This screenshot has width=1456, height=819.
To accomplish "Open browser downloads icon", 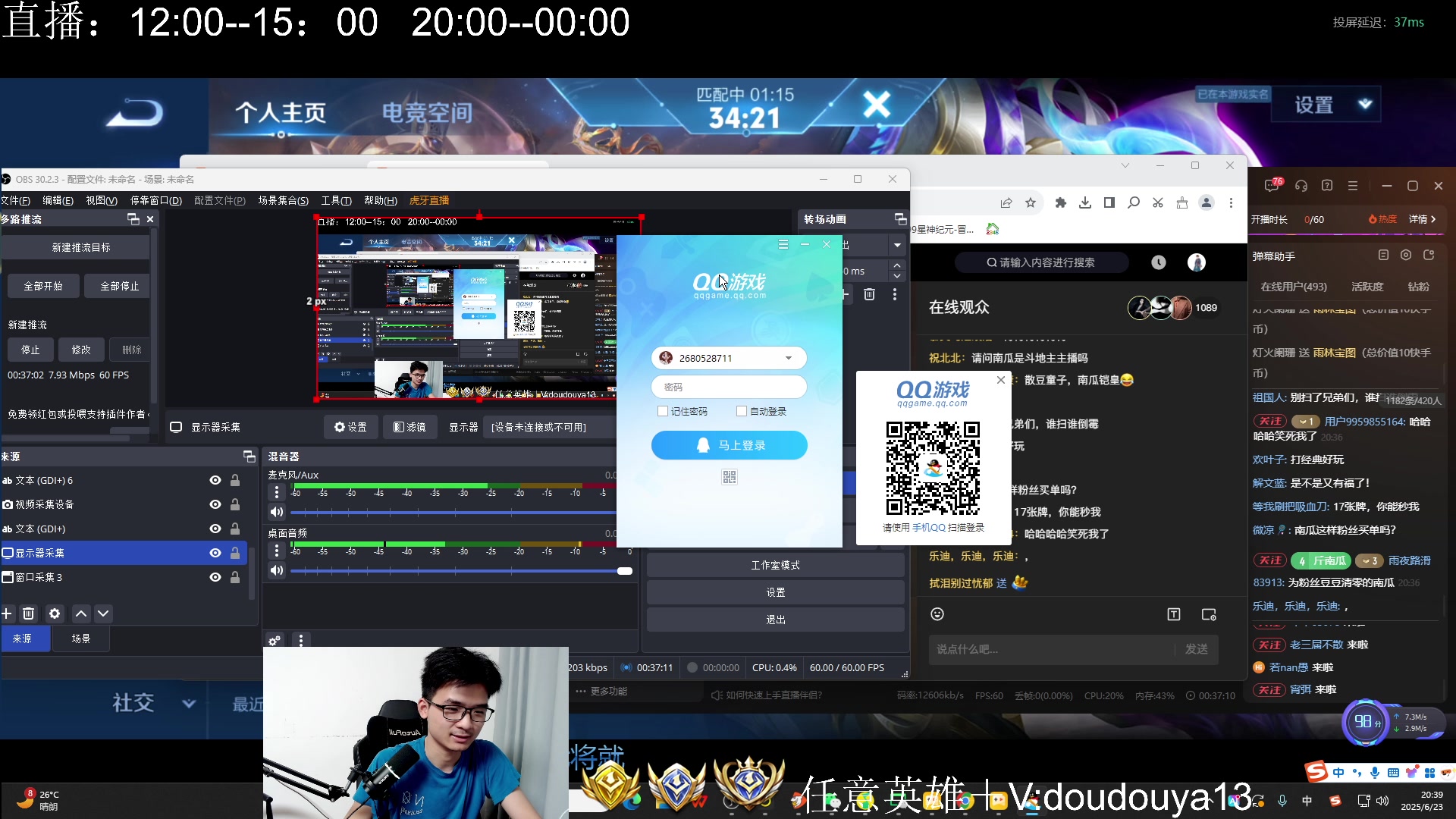I will 1085,202.
